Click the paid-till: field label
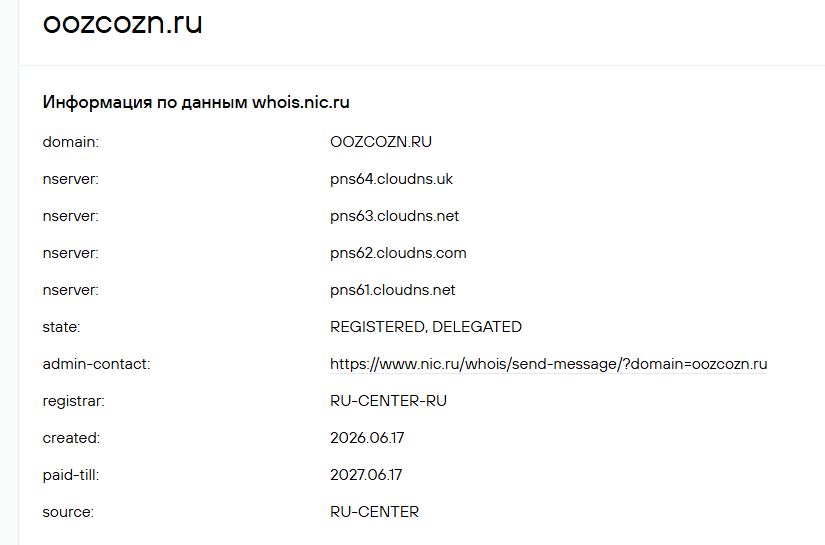 click(x=71, y=475)
